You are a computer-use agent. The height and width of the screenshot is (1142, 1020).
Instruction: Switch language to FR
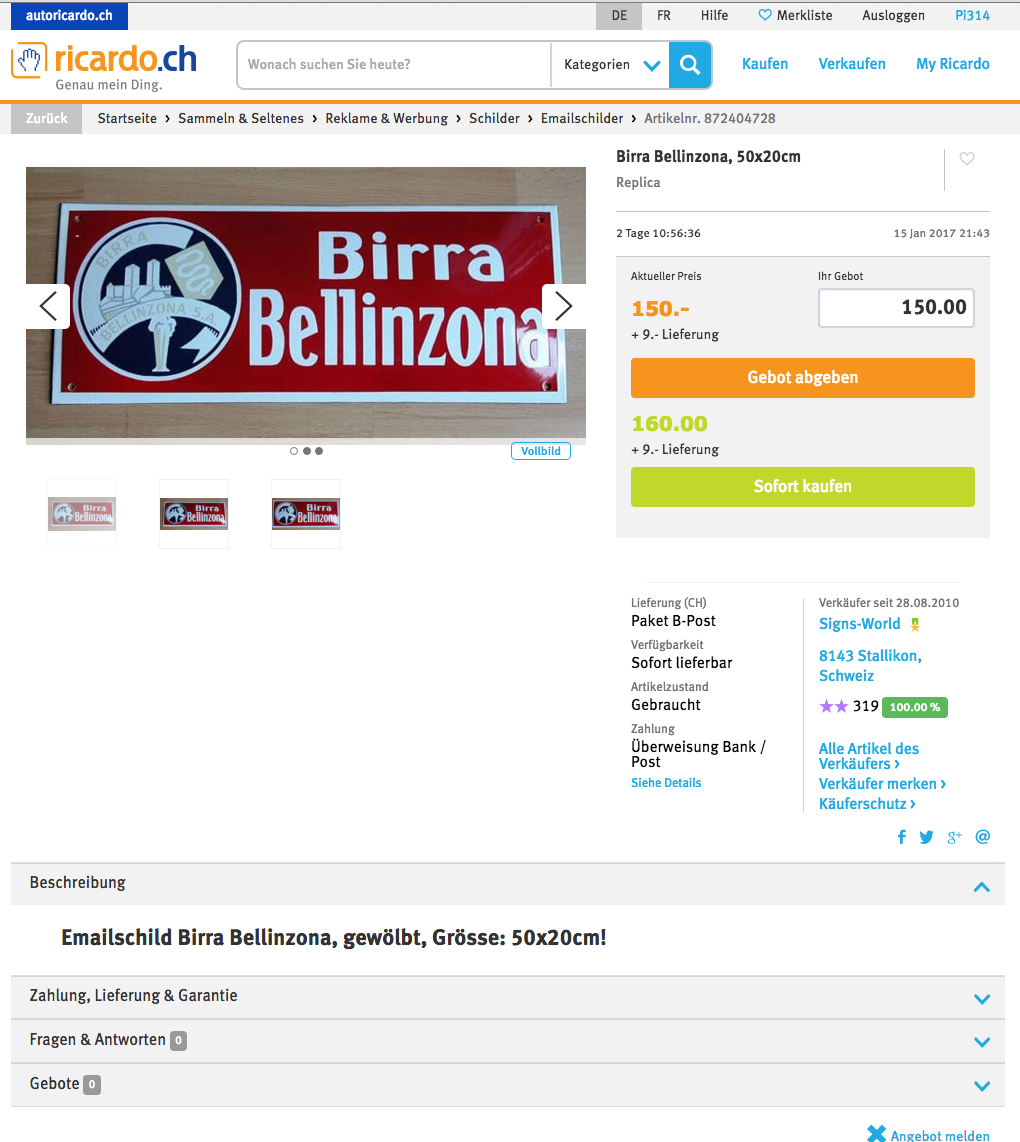(663, 15)
